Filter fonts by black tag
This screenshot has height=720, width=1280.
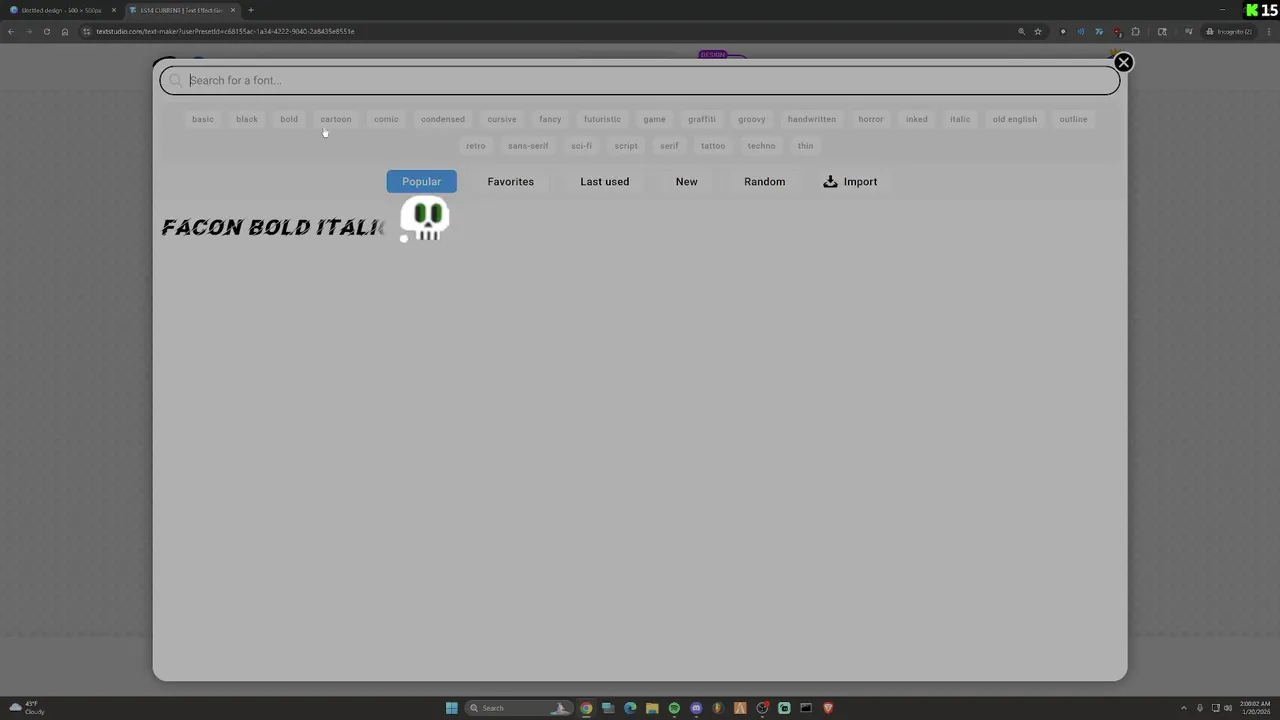tap(247, 119)
